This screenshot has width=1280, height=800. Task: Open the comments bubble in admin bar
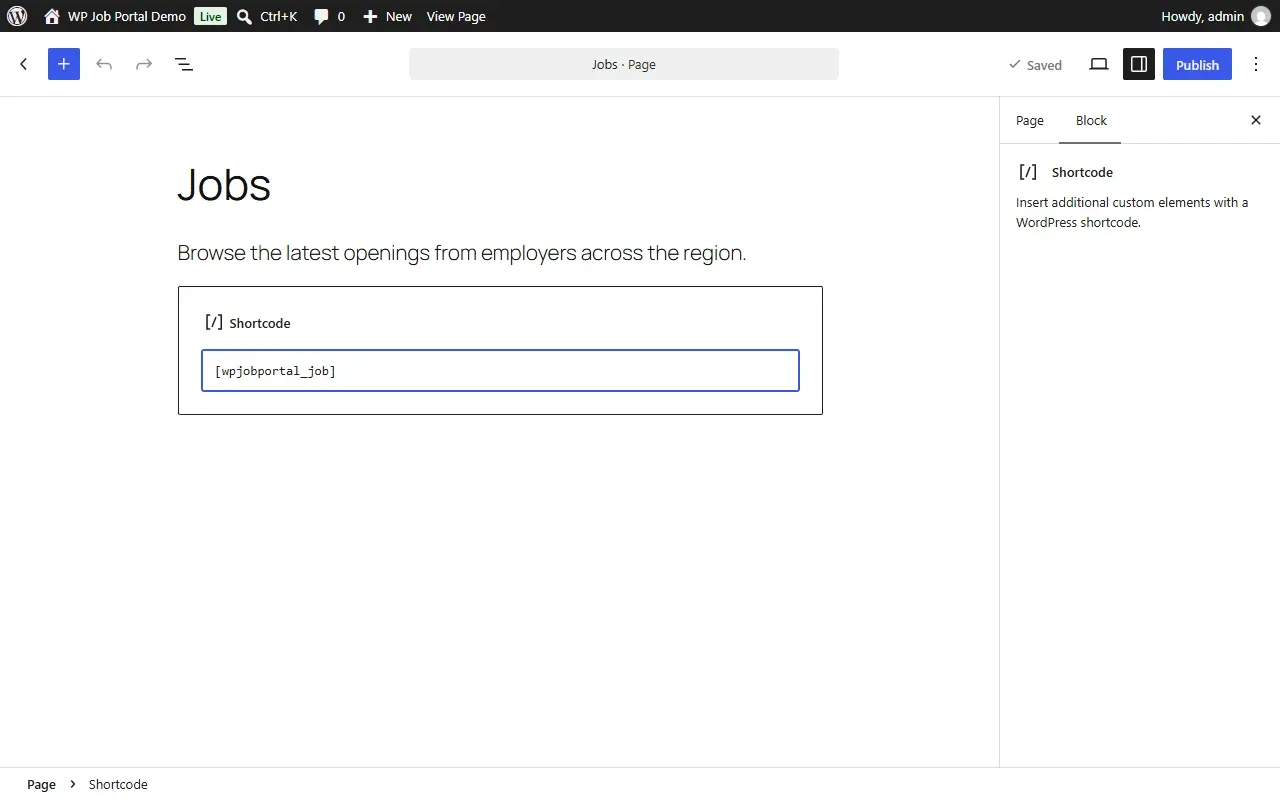[329, 16]
